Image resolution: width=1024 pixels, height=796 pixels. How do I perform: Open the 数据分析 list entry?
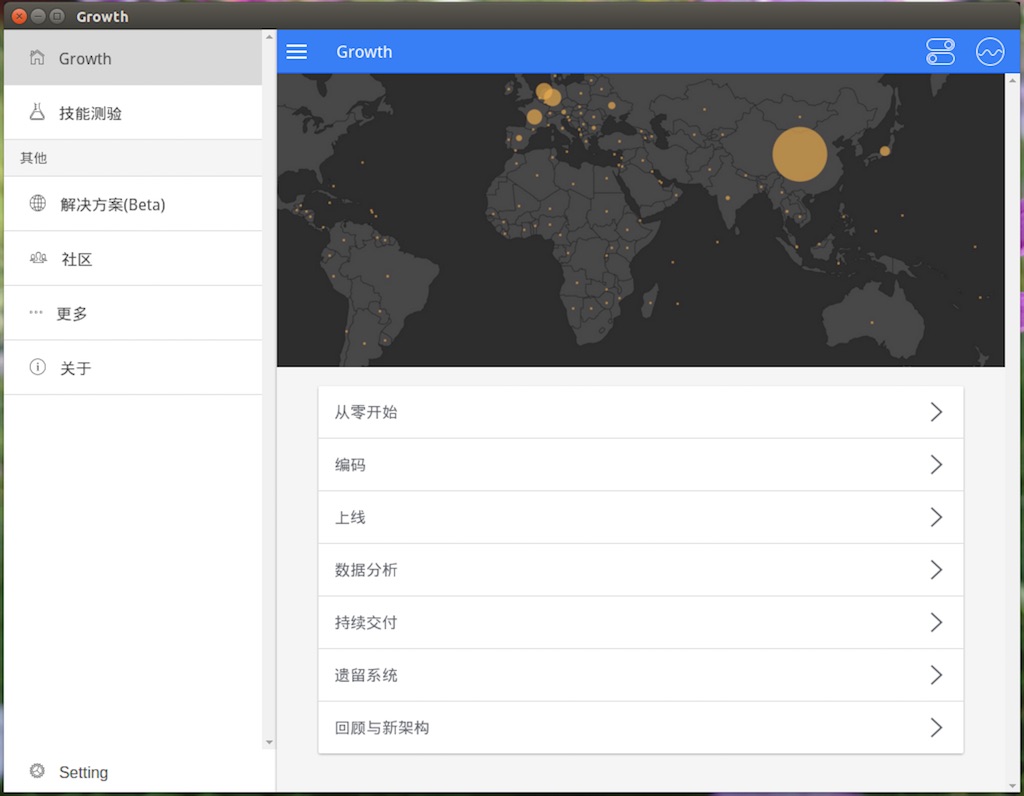click(x=641, y=569)
